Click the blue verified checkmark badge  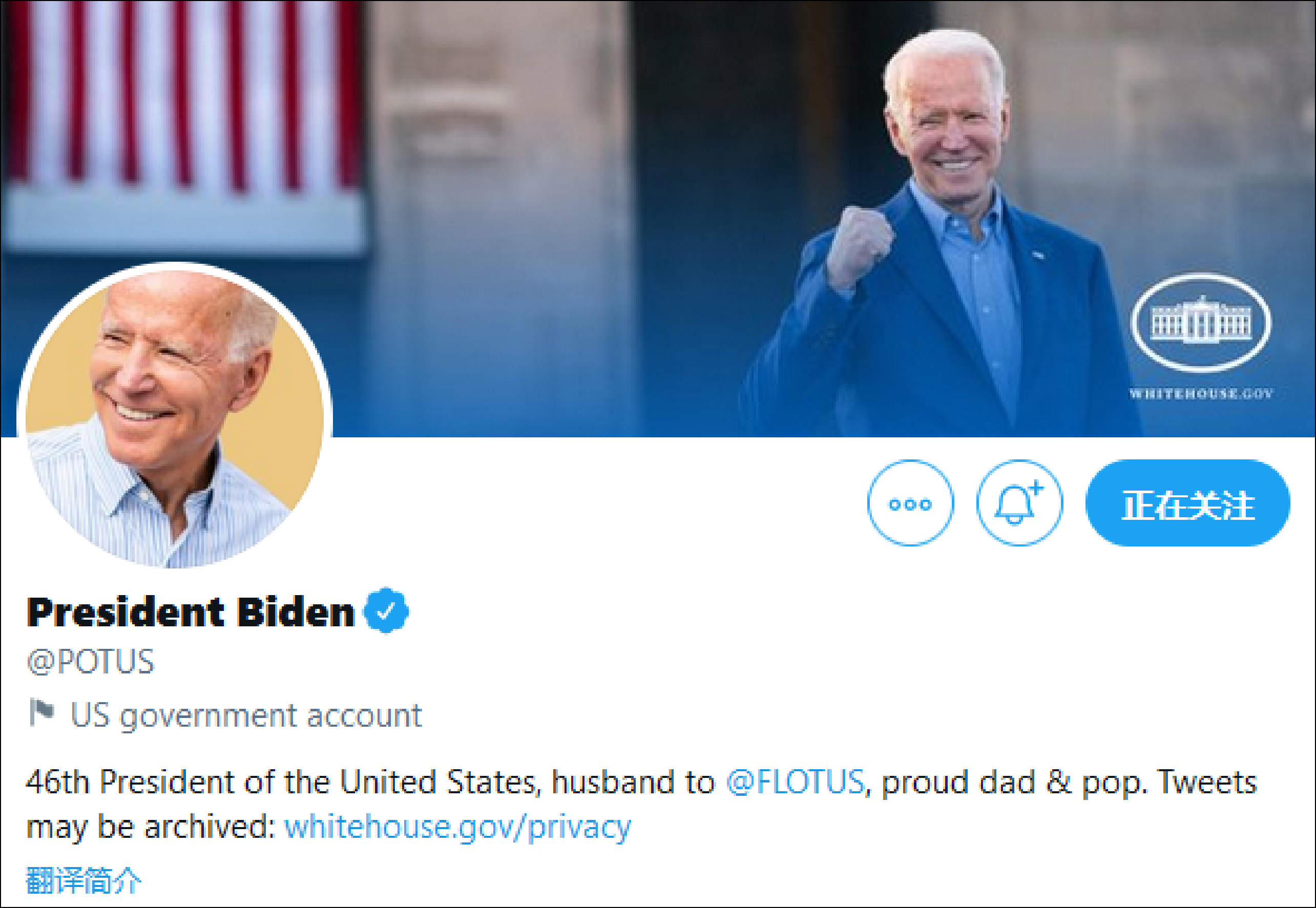[x=386, y=611]
